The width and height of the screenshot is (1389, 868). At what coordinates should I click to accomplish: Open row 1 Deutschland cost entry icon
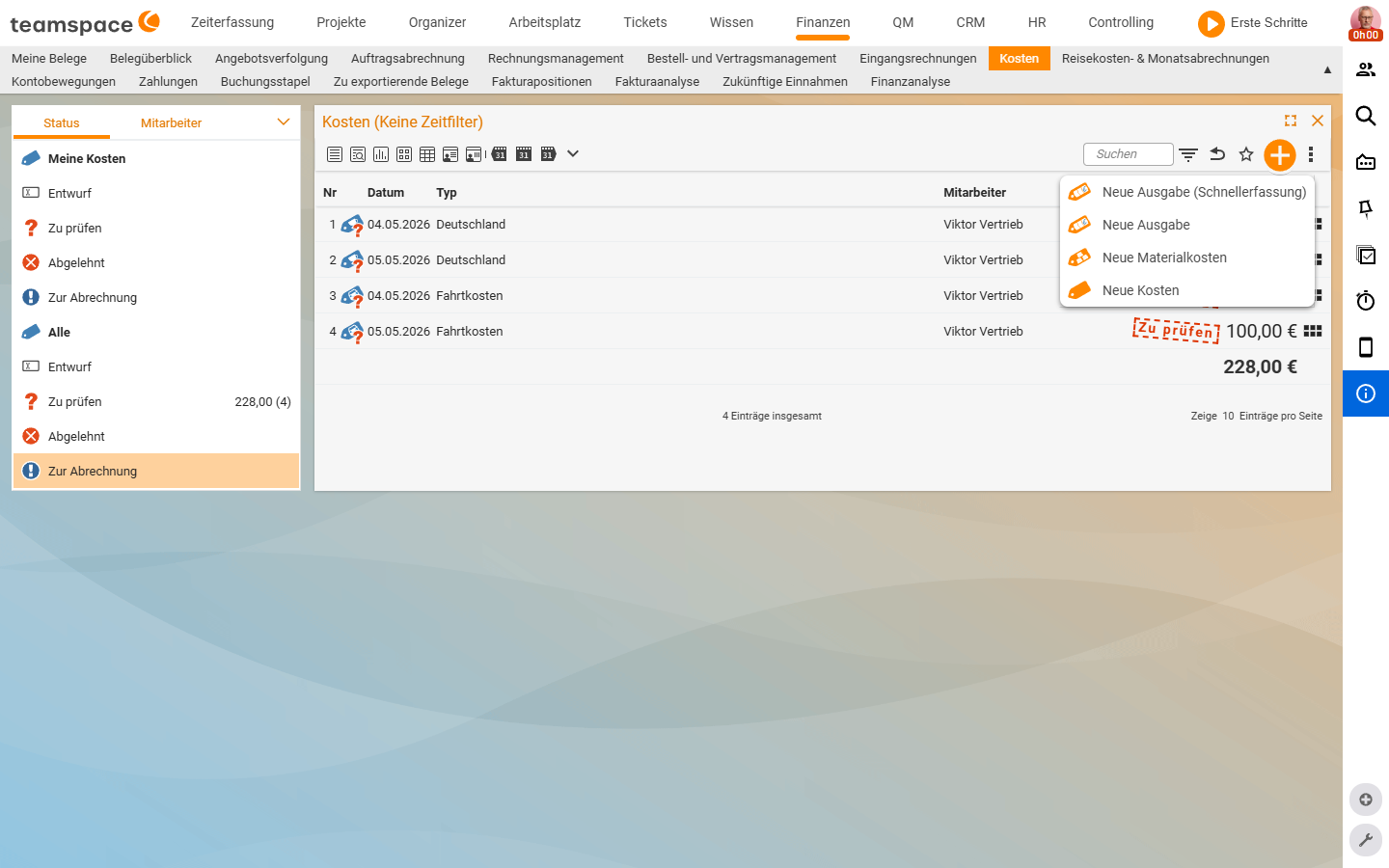[x=352, y=226]
